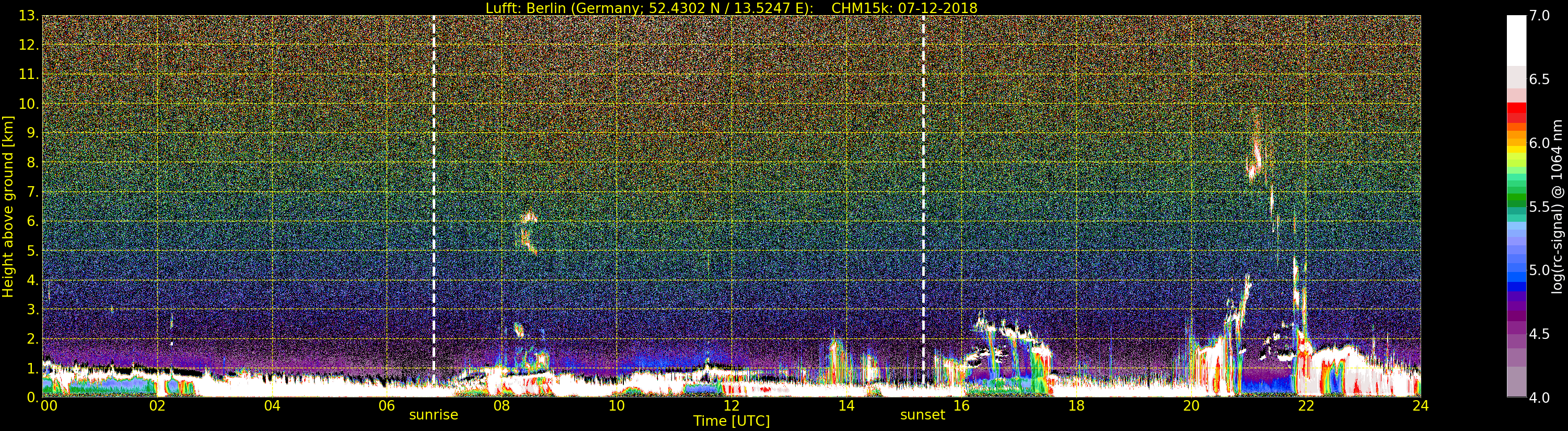
Task: Click the time axis tick '10'
Action: 617,406
